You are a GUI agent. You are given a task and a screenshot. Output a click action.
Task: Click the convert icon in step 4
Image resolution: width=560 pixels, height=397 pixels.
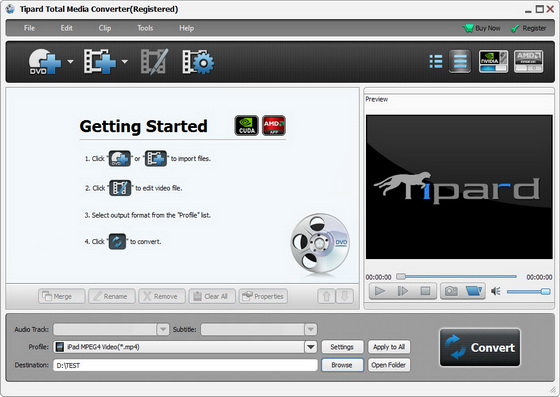pyautogui.click(x=117, y=241)
